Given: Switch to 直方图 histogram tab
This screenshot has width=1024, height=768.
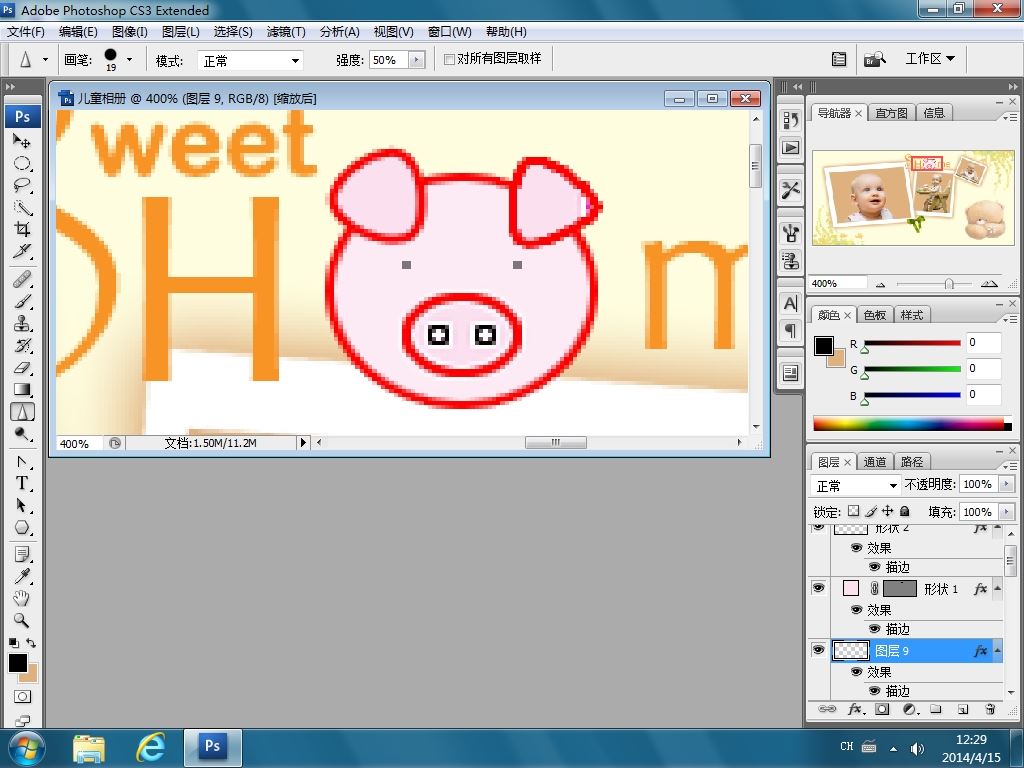Looking at the screenshot, I should point(891,113).
